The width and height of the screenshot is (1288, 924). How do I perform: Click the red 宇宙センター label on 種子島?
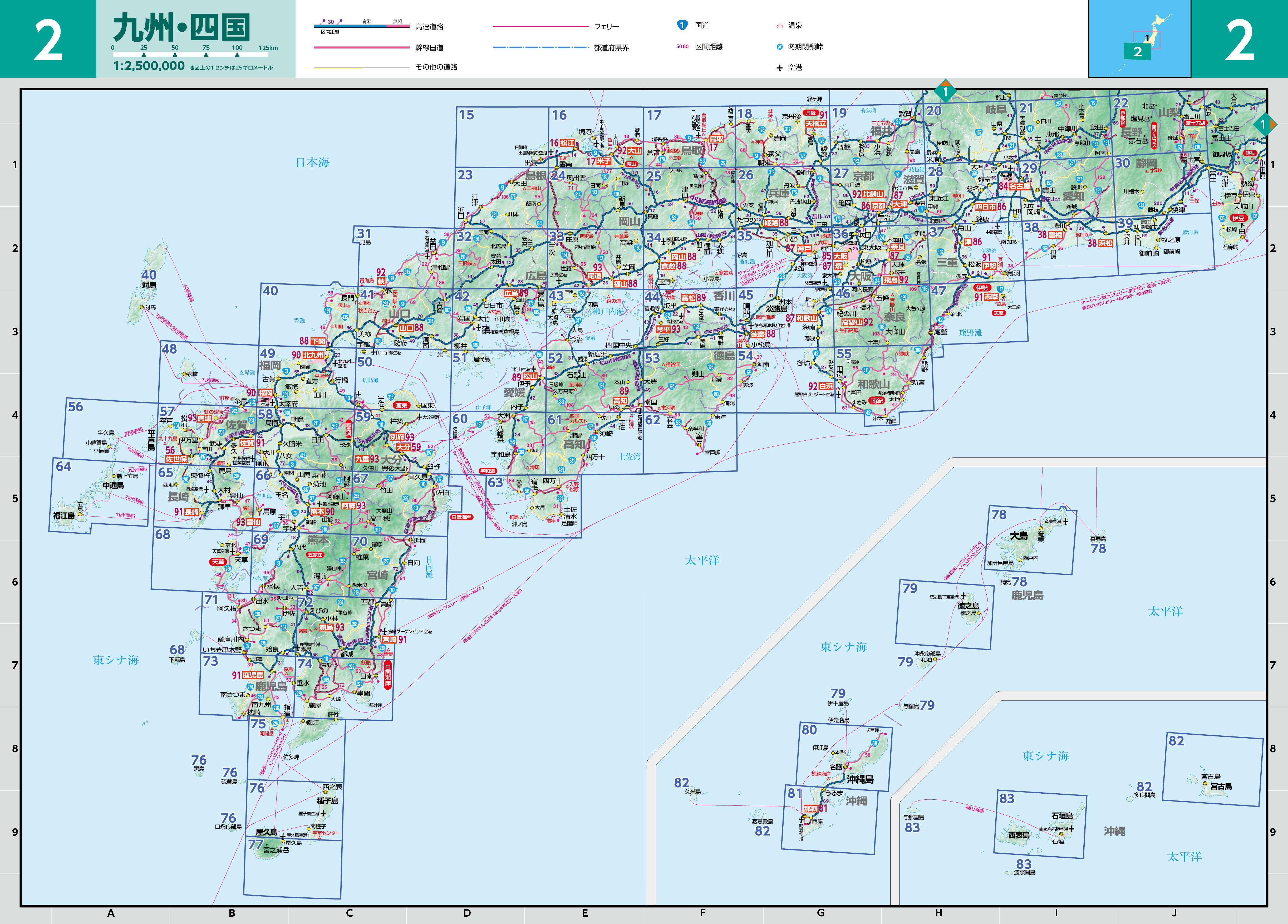(326, 833)
